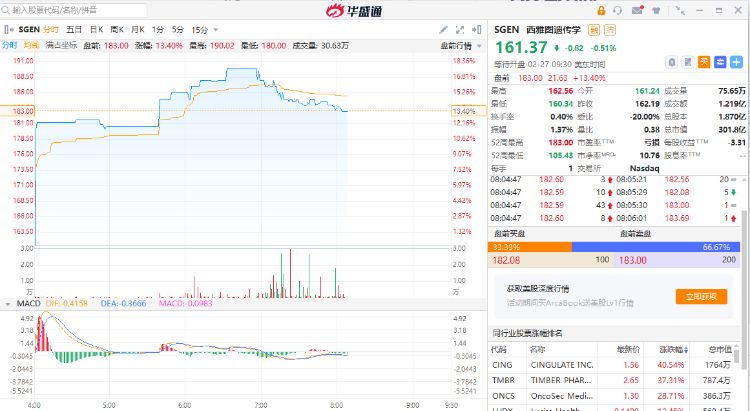Open the 盘前行情 dropdown
The height and width of the screenshot is (411, 750).
461,46
